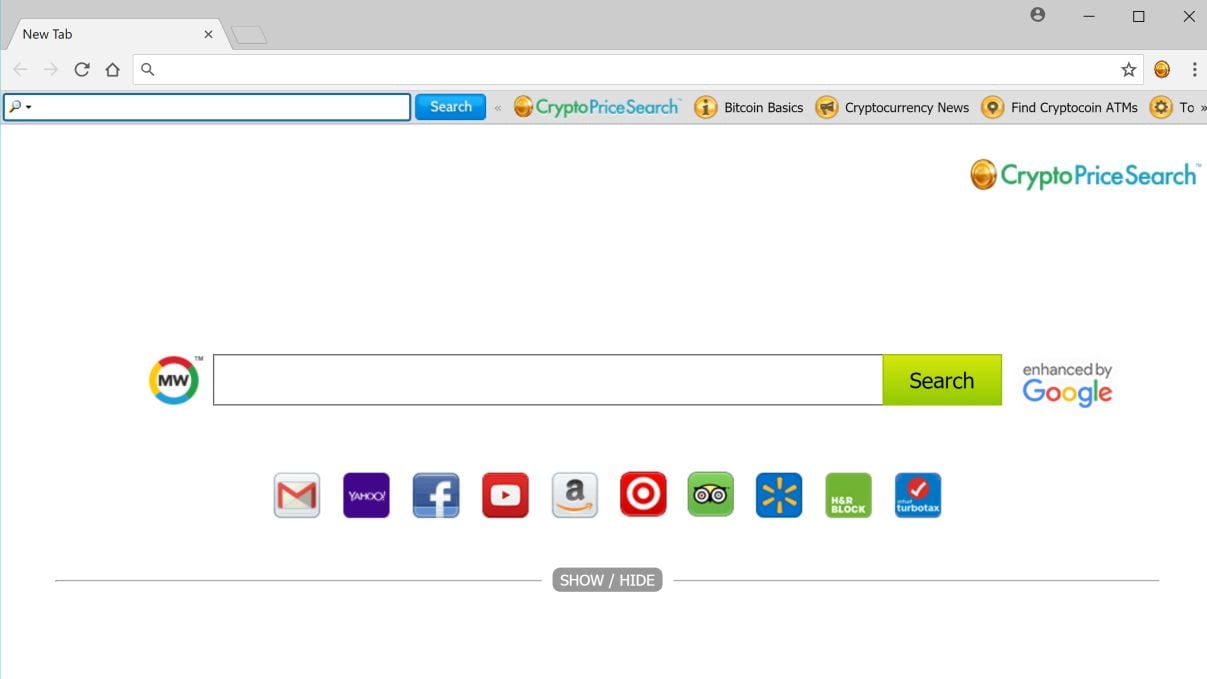Open the Gmail shortcut icon
1207x679 pixels.
[x=297, y=495]
